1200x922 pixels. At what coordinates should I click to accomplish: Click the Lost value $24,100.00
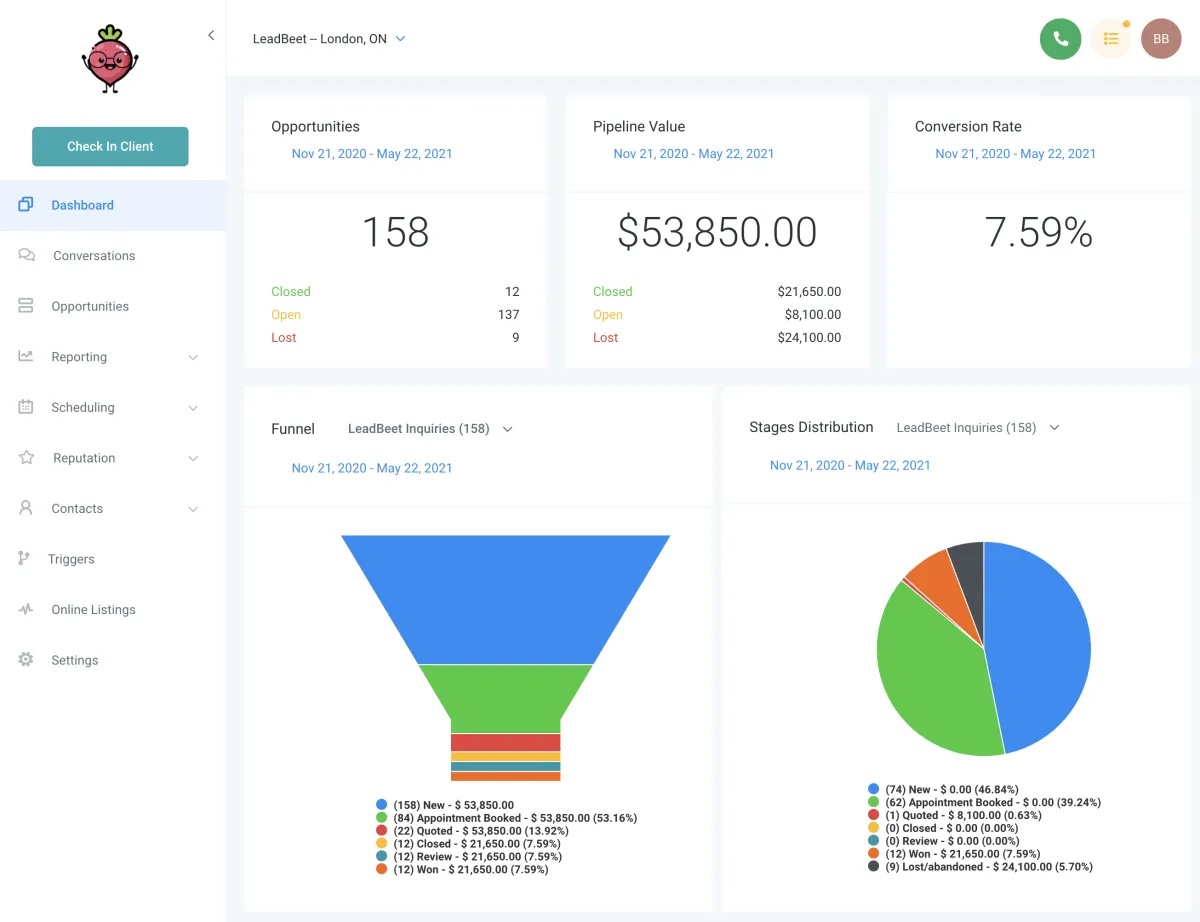(x=809, y=338)
